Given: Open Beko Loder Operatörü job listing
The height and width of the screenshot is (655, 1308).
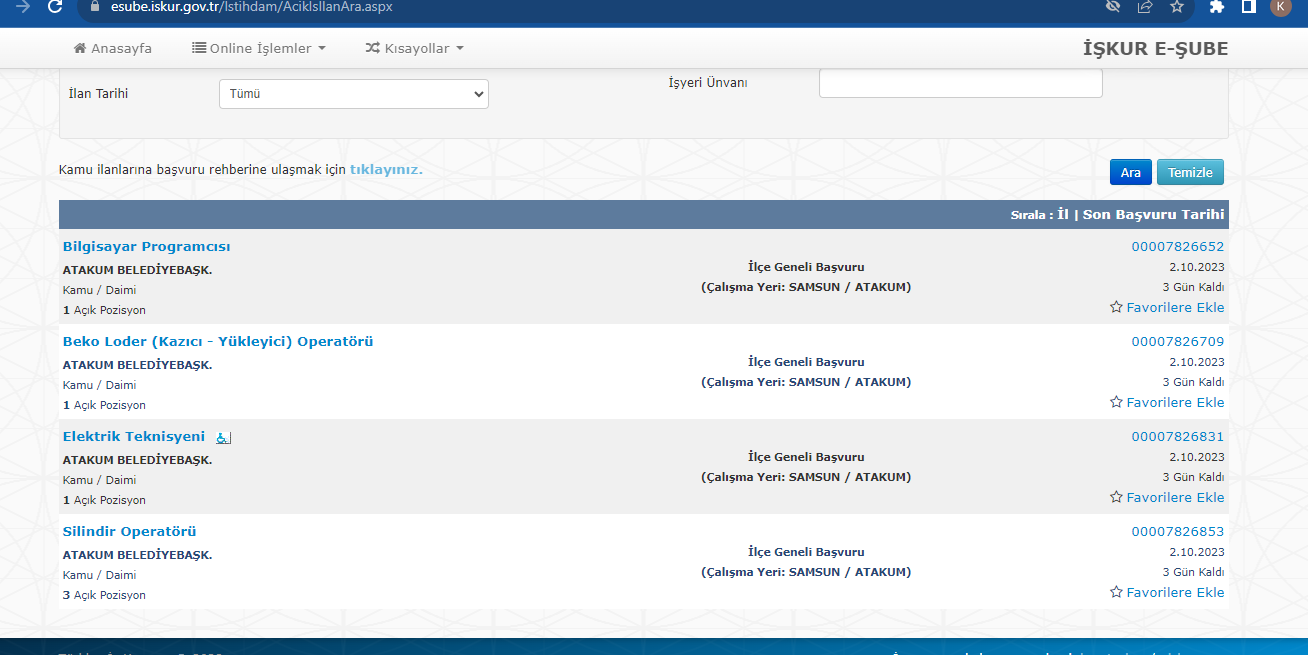Looking at the screenshot, I should [218, 342].
